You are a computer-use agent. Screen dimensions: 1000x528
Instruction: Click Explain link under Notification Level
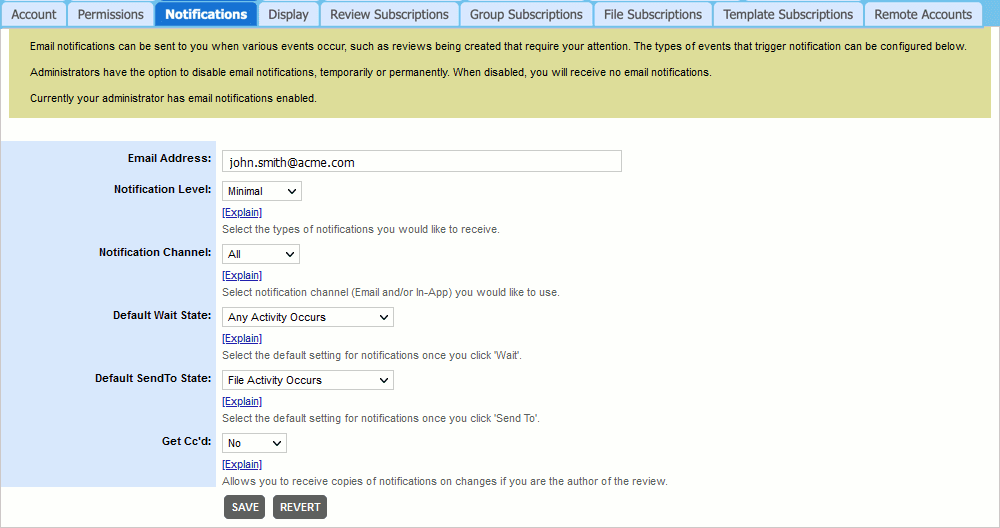[x=242, y=212]
